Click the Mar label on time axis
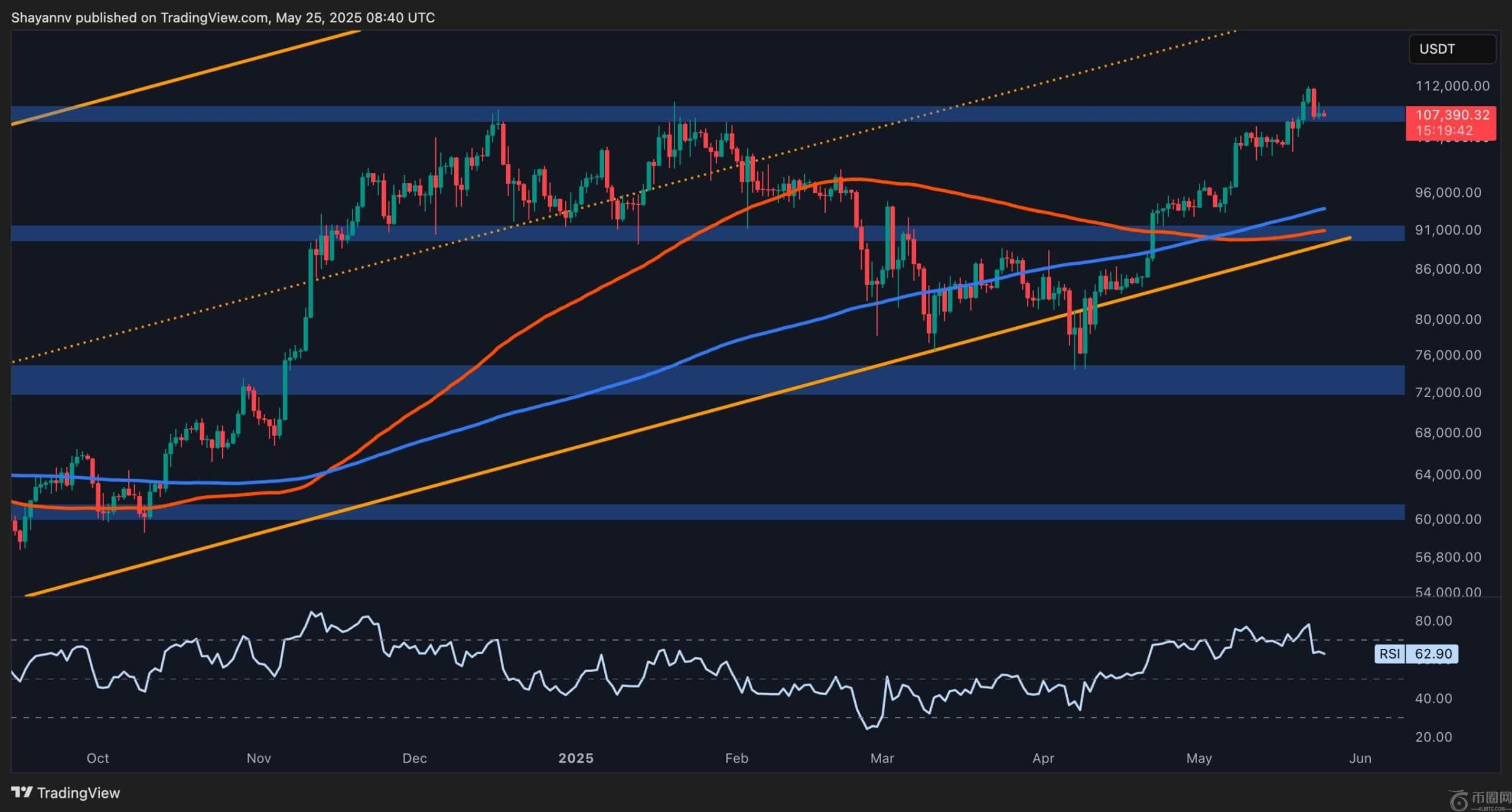This screenshot has height=812, width=1512. (x=882, y=758)
